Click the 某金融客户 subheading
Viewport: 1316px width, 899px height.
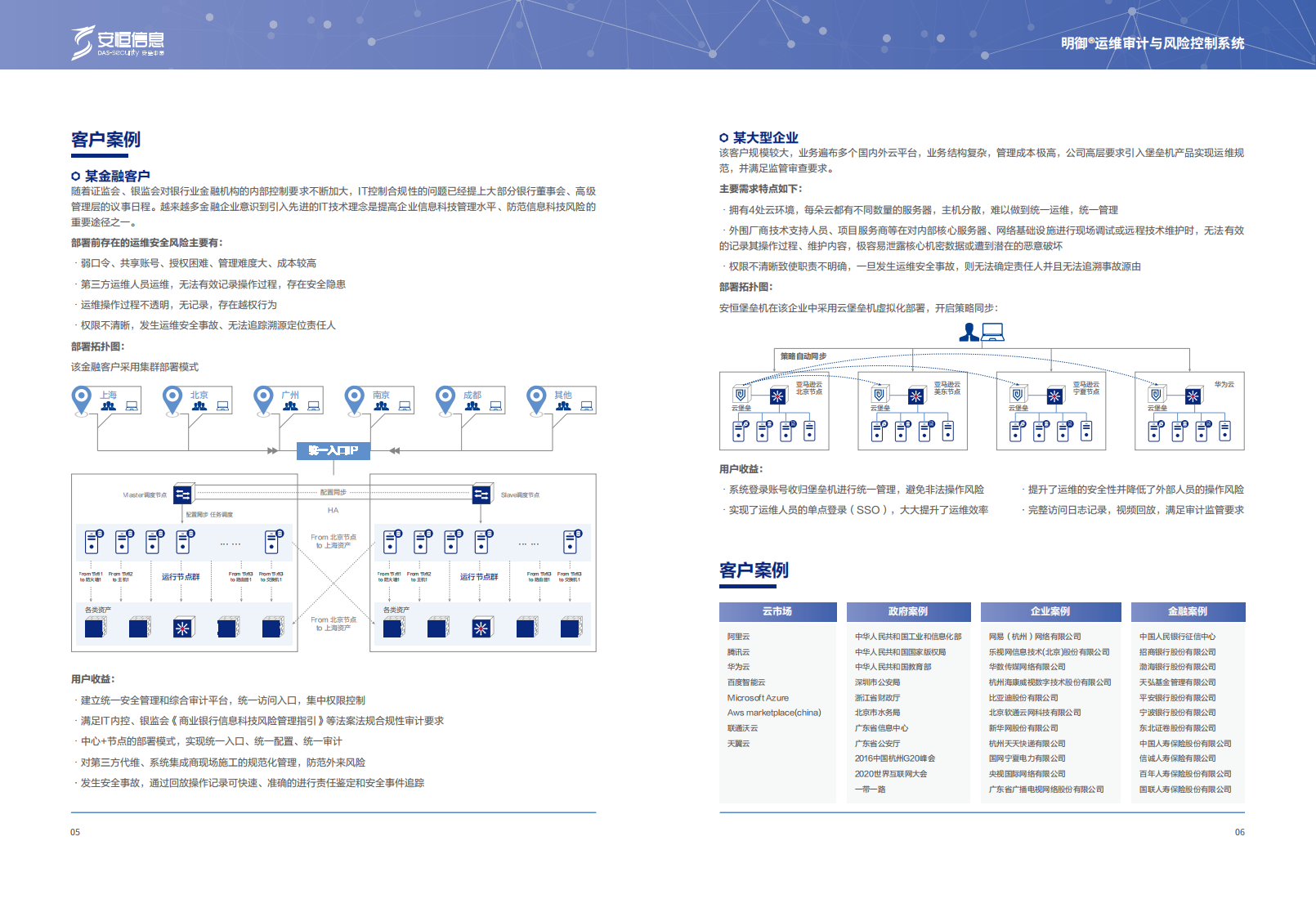pos(117,176)
